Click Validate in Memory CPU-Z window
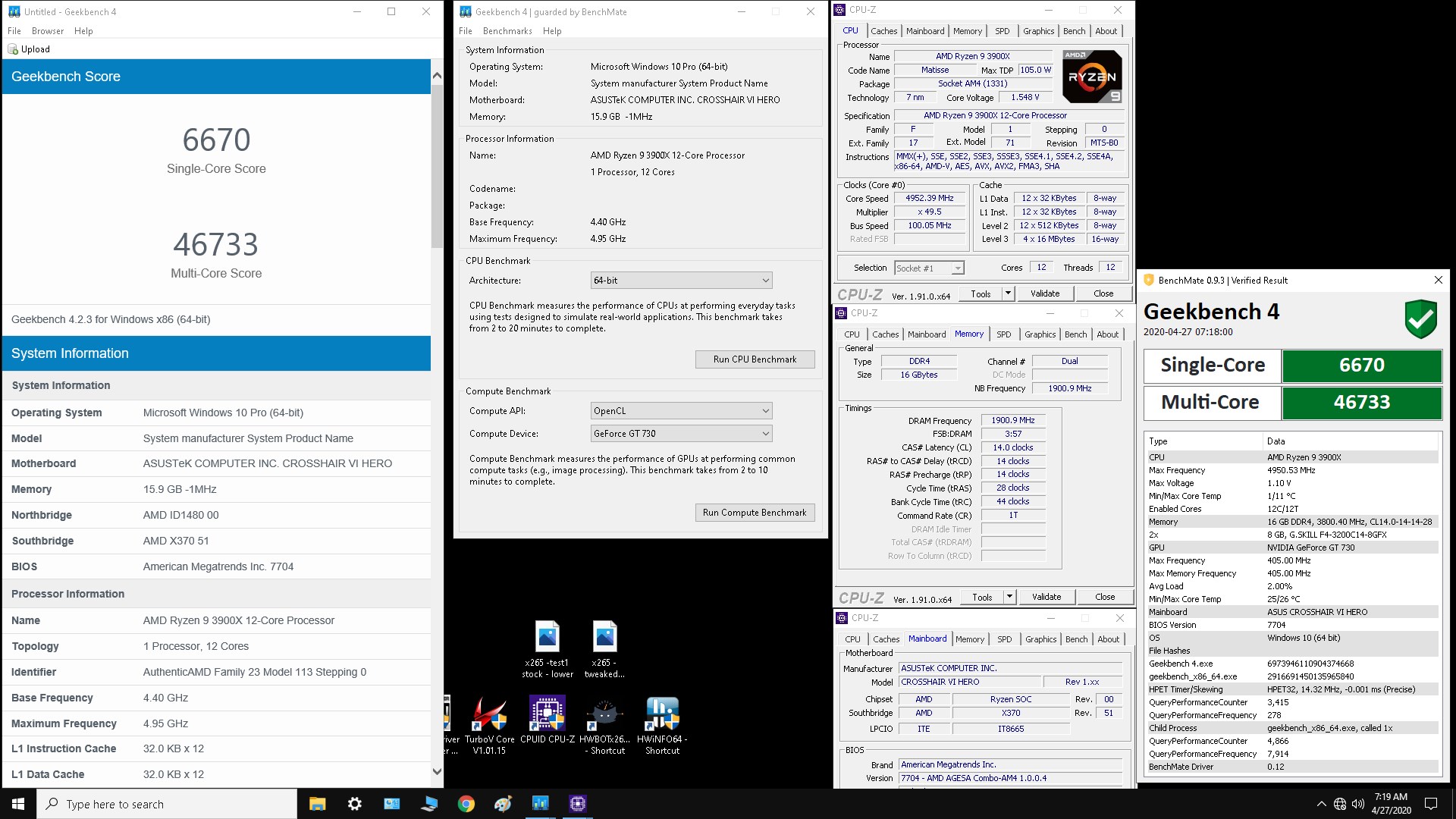This screenshot has height=819, width=1456. coord(1046,597)
